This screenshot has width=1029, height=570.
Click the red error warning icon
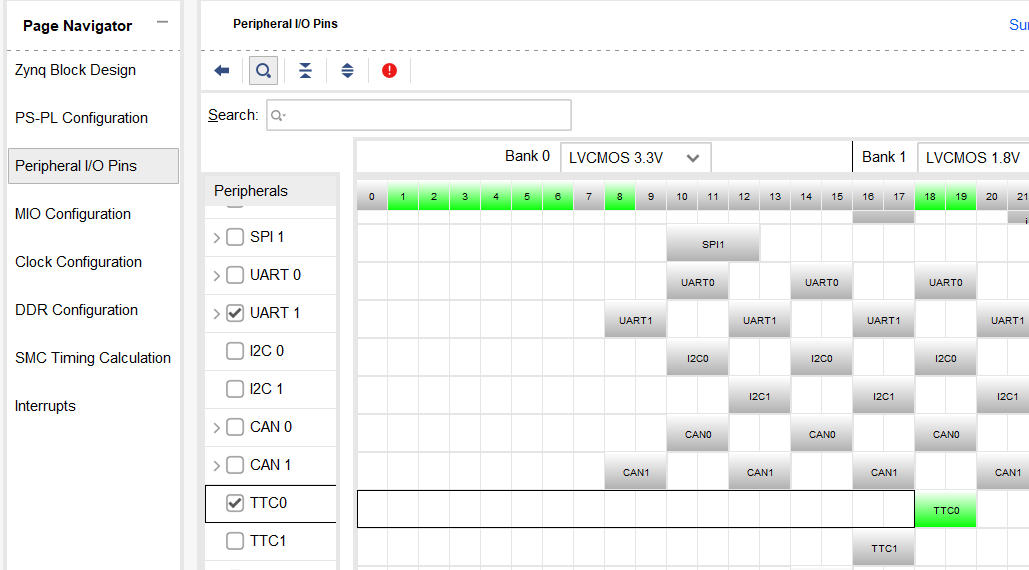389,70
